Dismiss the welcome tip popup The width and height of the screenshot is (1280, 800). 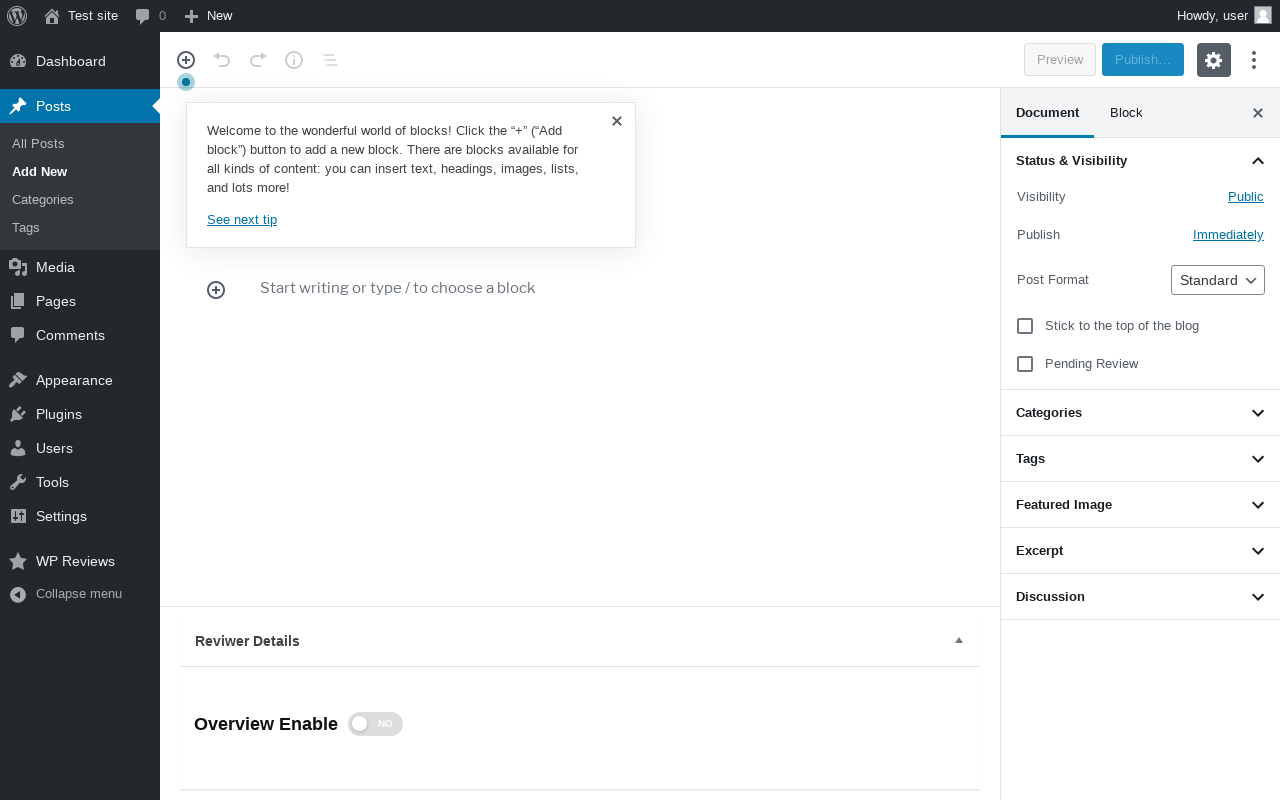617,121
